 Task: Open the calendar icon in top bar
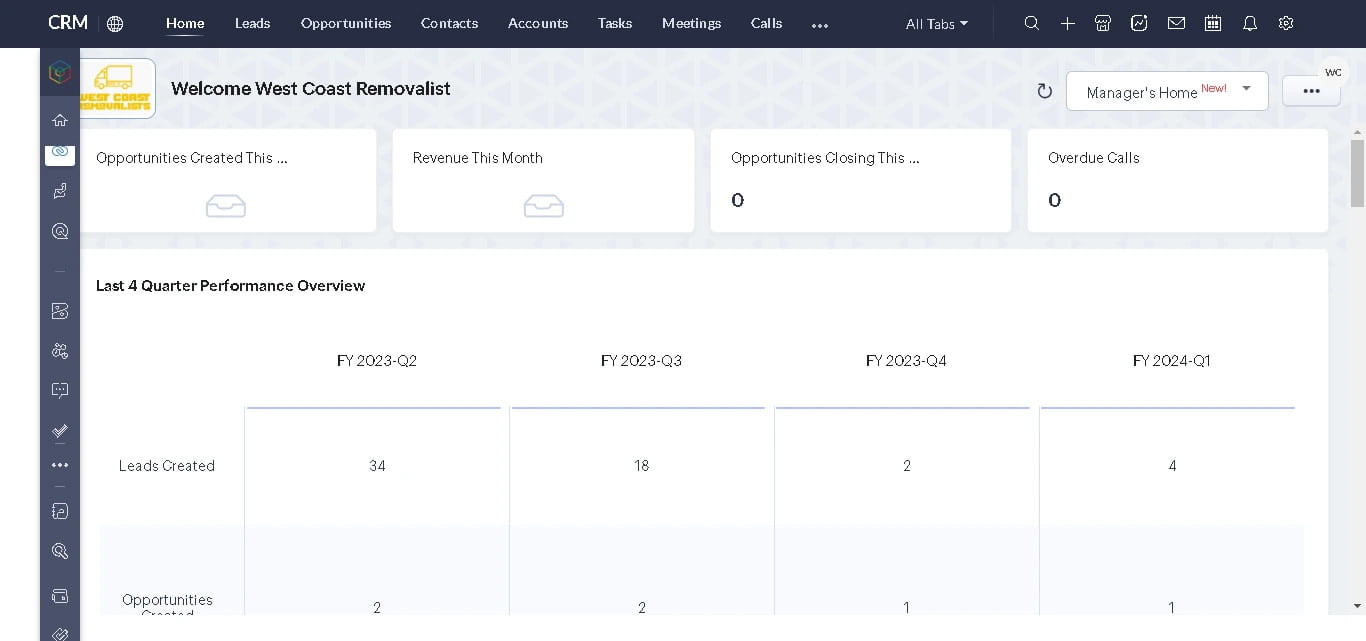[x=1213, y=23]
